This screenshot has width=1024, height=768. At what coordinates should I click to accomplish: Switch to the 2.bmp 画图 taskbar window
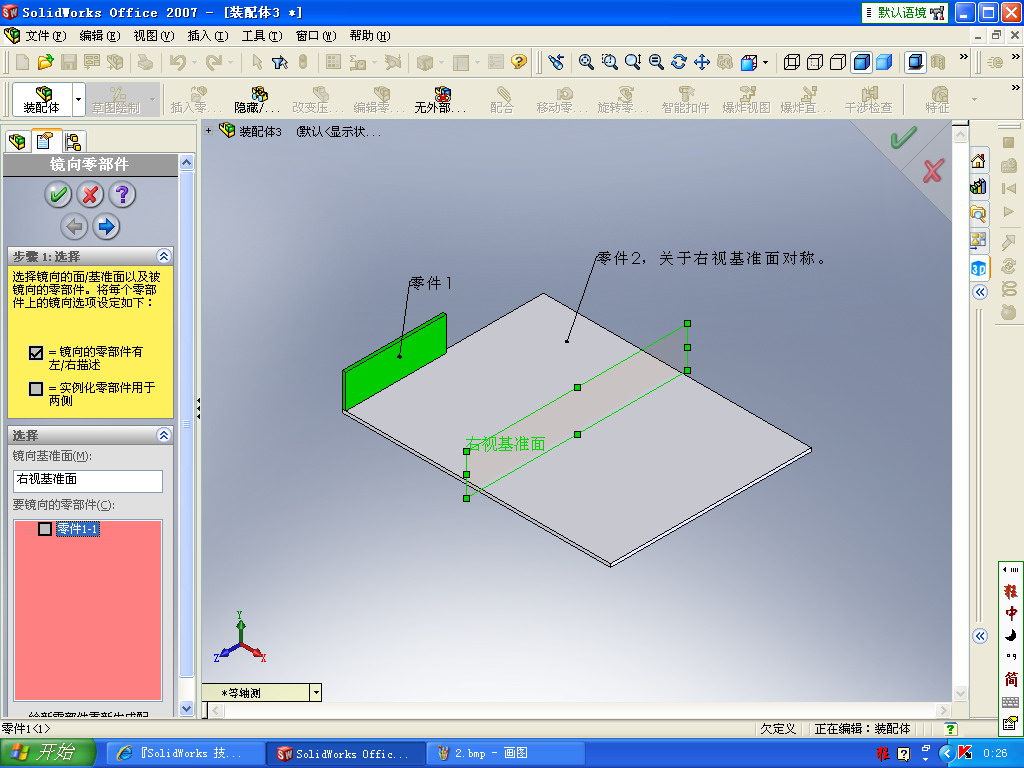[x=505, y=754]
